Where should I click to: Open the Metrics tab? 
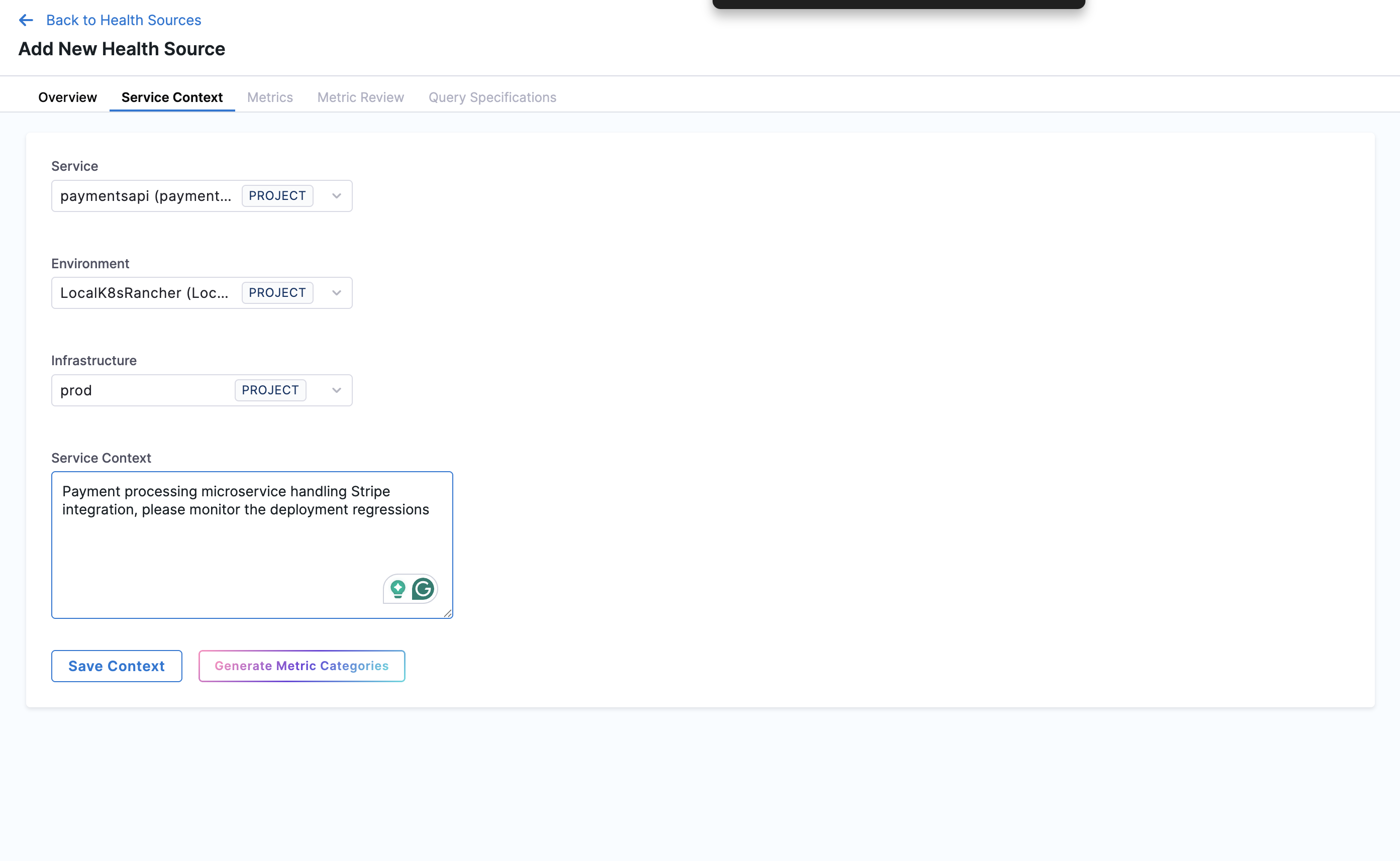coord(270,97)
